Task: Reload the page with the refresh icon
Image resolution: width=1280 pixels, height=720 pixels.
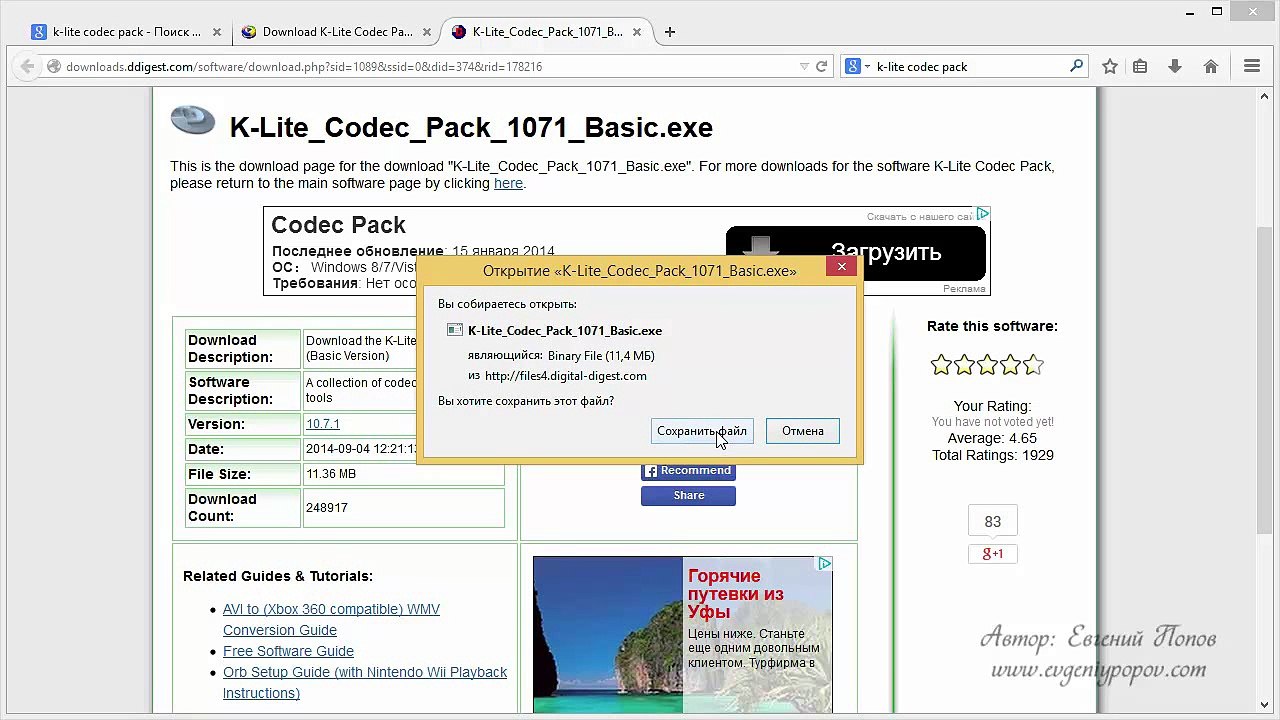Action: [x=822, y=67]
